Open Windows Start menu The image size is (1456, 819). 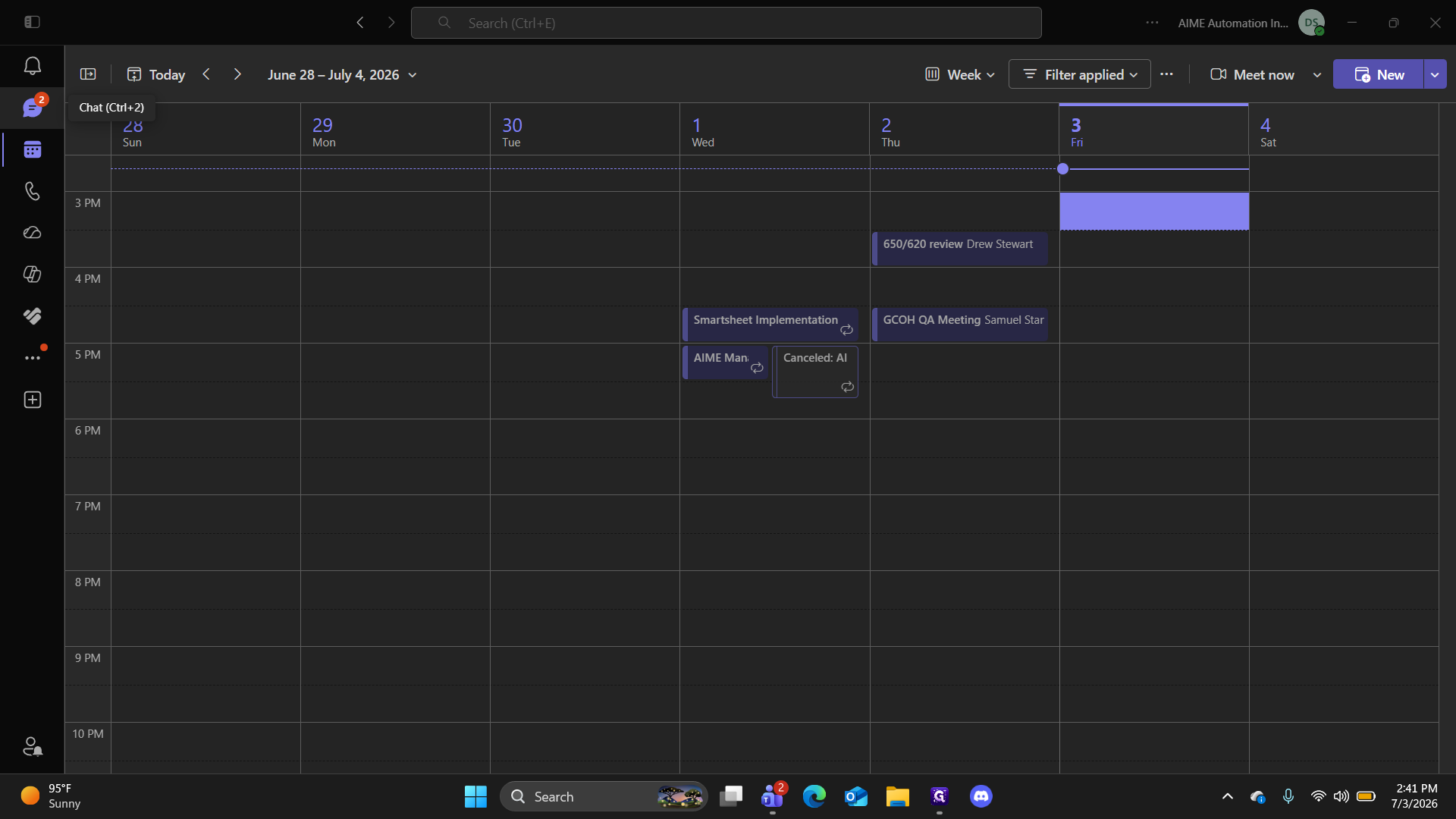(475, 796)
